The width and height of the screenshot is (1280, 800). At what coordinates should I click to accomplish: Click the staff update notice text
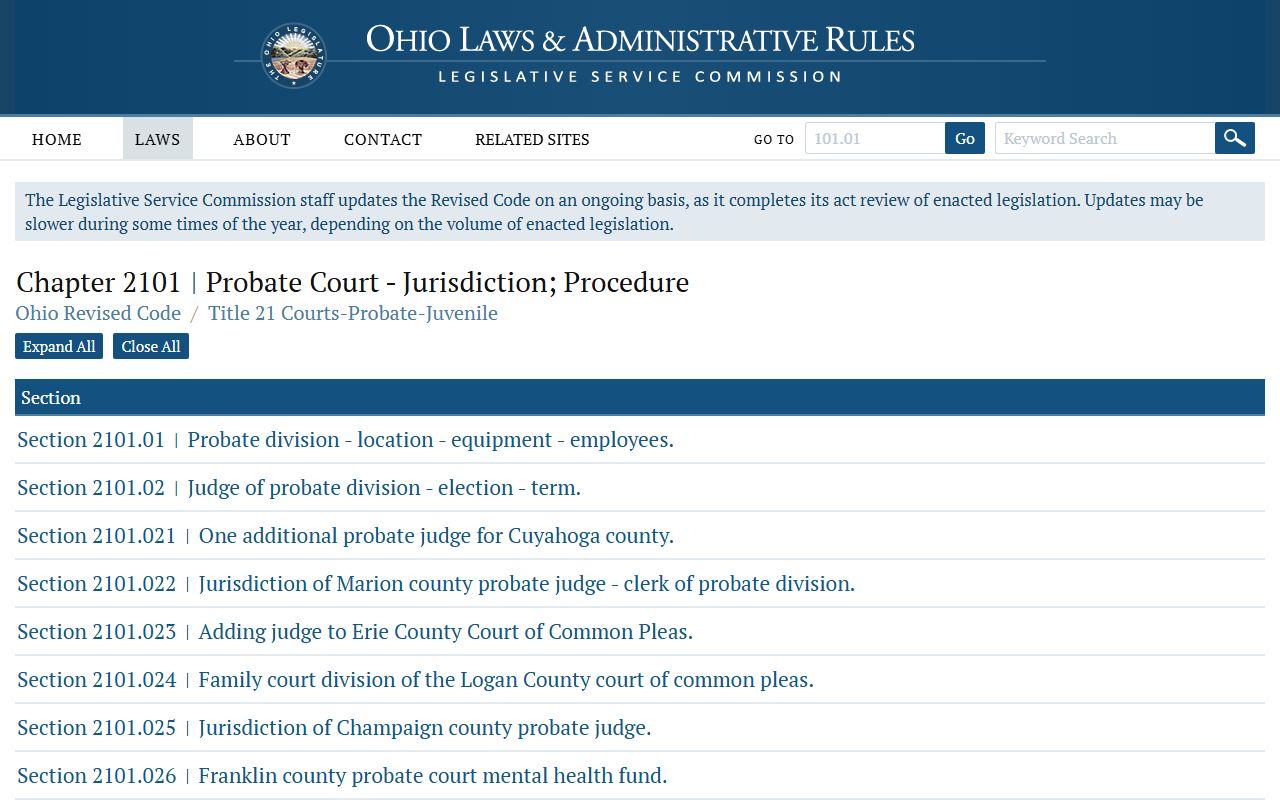point(640,212)
